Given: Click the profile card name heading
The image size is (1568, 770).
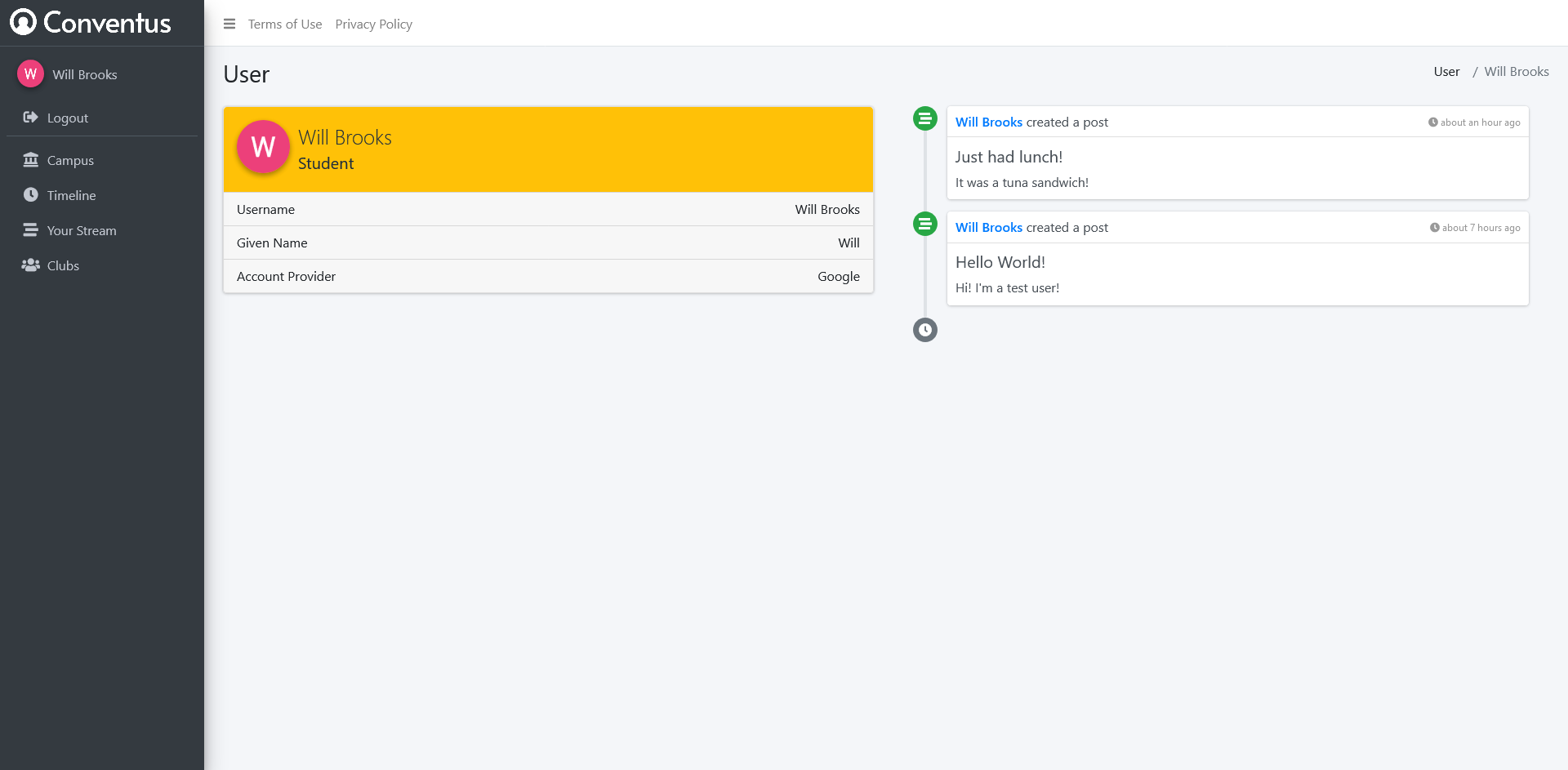Looking at the screenshot, I should tap(345, 137).
